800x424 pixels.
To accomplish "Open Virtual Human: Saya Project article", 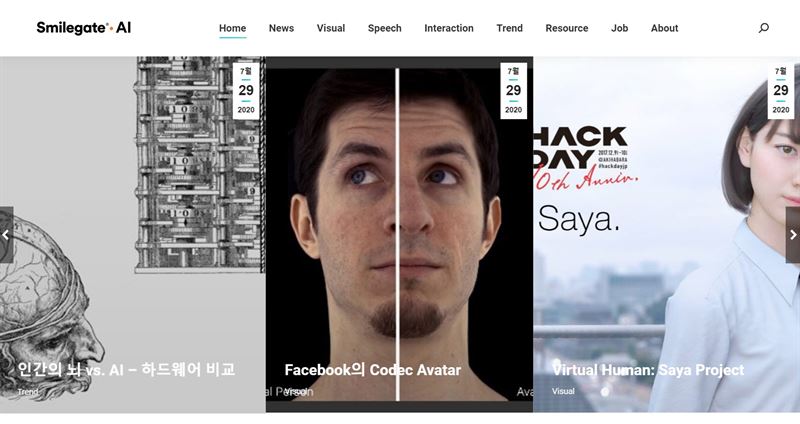I will [648, 369].
